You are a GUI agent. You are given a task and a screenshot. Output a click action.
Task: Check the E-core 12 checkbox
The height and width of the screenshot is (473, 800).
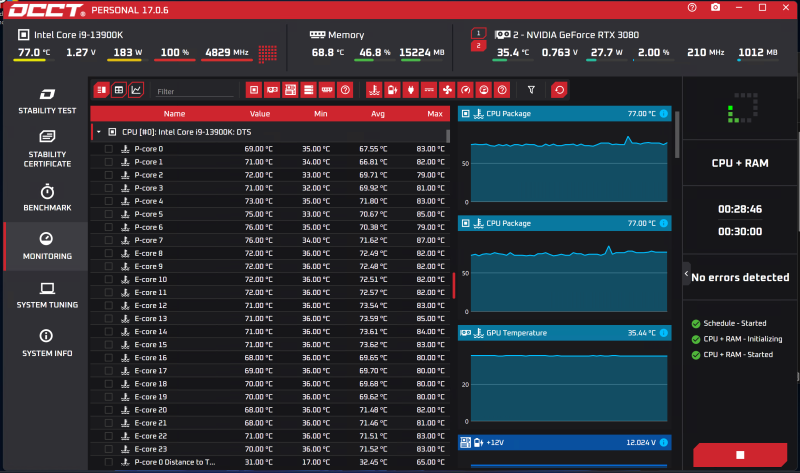[x=109, y=305]
